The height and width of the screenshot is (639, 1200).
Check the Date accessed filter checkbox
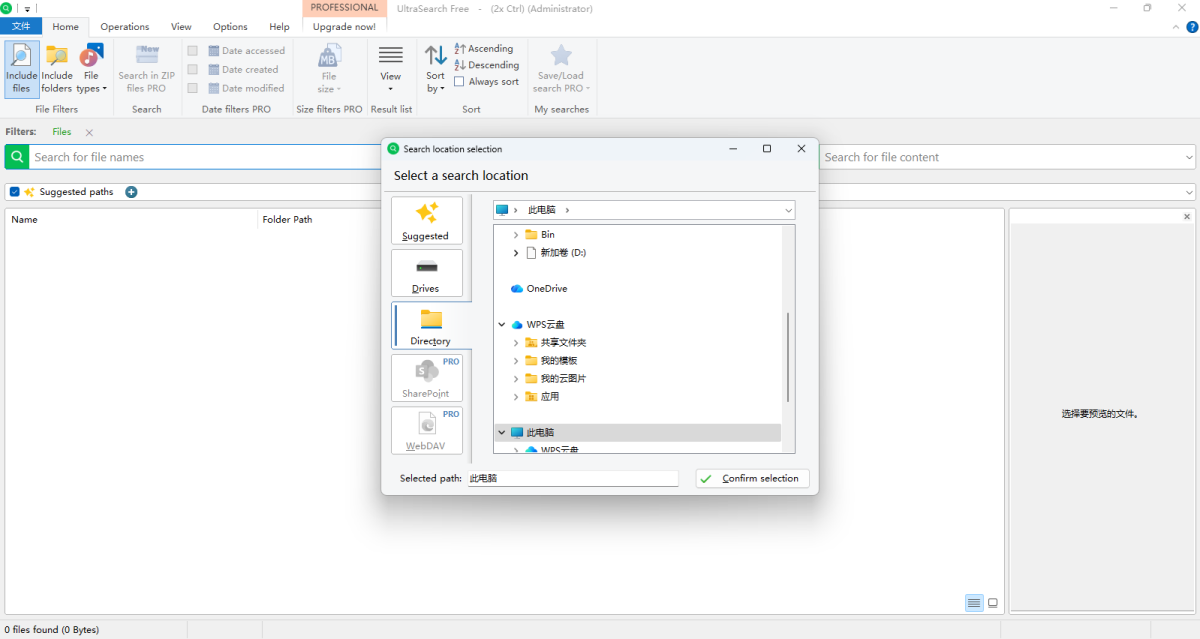[192, 51]
